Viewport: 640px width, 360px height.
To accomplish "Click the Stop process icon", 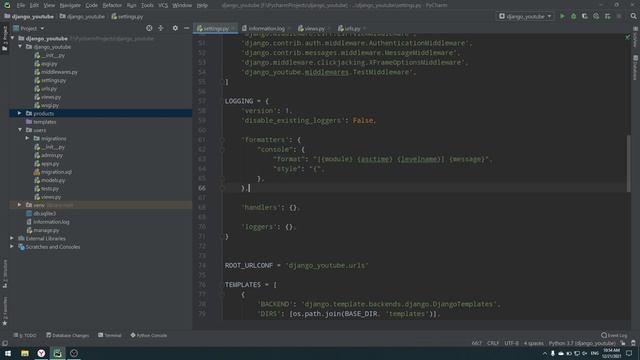I will [619, 16].
